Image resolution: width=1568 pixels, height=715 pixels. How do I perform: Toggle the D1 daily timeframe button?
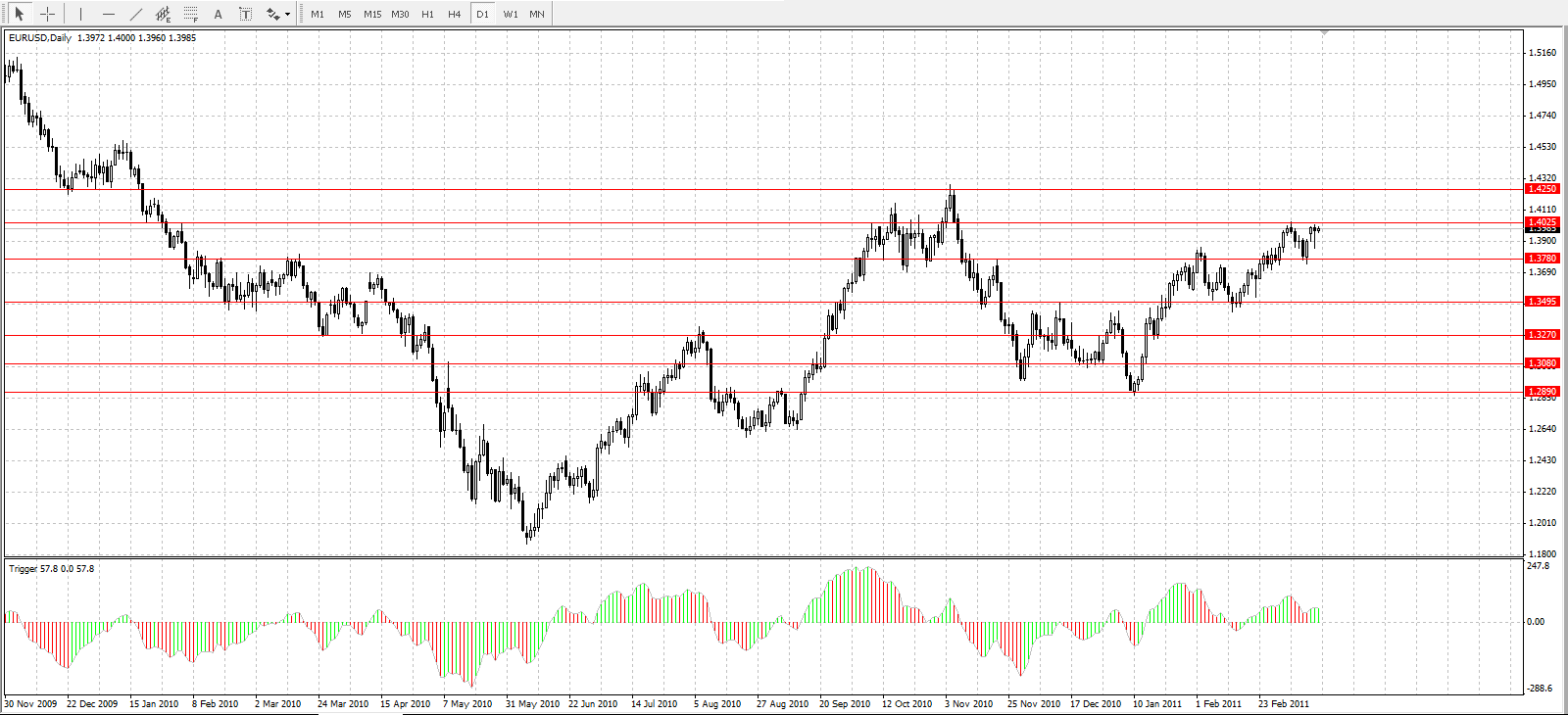(x=482, y=15)
